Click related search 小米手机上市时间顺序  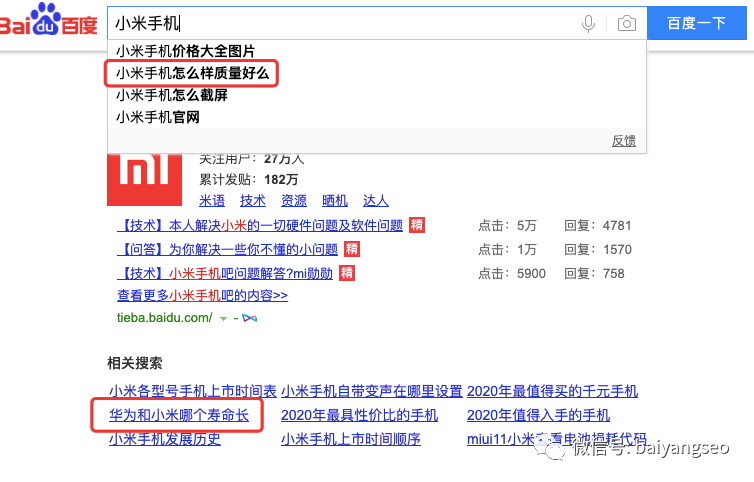pyautogui.click(x=351, y=439)
